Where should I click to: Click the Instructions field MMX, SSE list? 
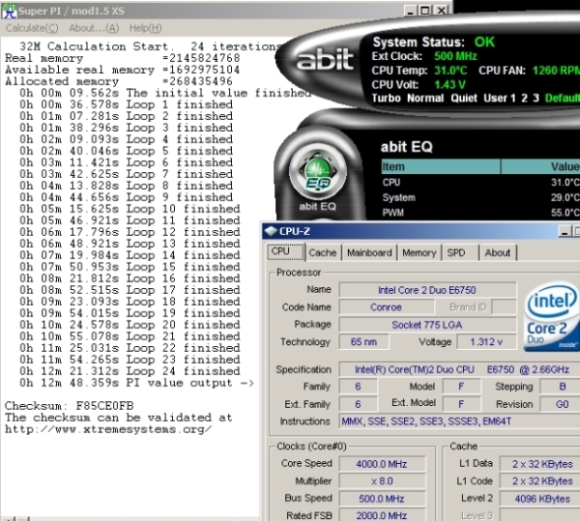click(459, 421)
